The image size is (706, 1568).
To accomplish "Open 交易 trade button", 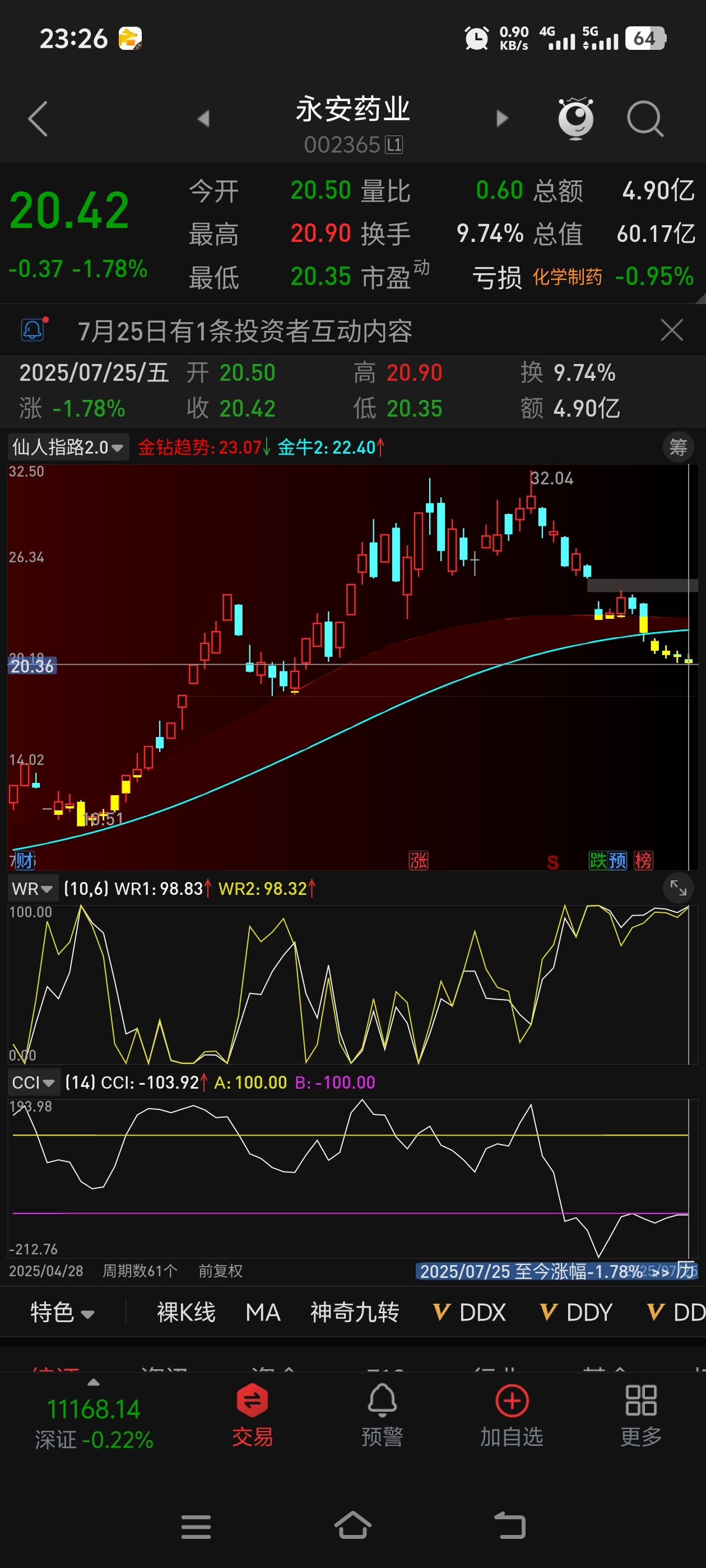I will pos(252,1415).
